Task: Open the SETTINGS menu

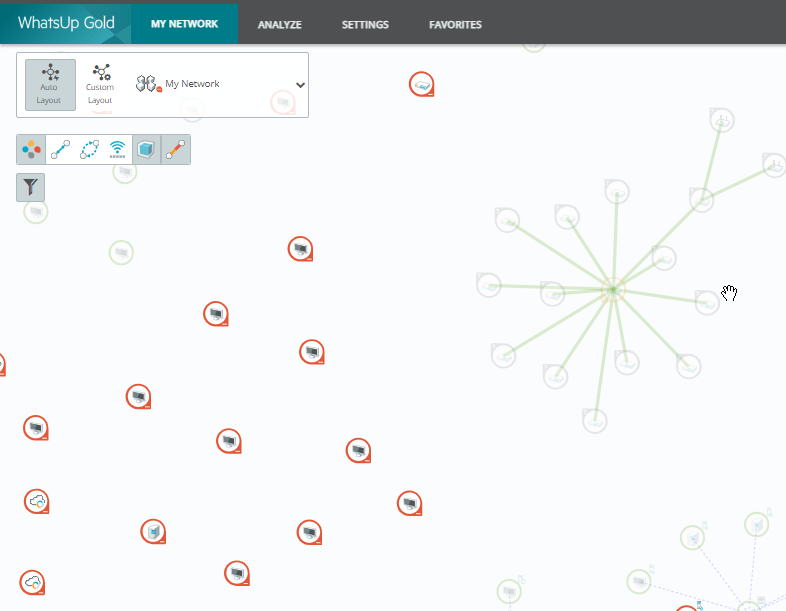Action: pos(365,25)
